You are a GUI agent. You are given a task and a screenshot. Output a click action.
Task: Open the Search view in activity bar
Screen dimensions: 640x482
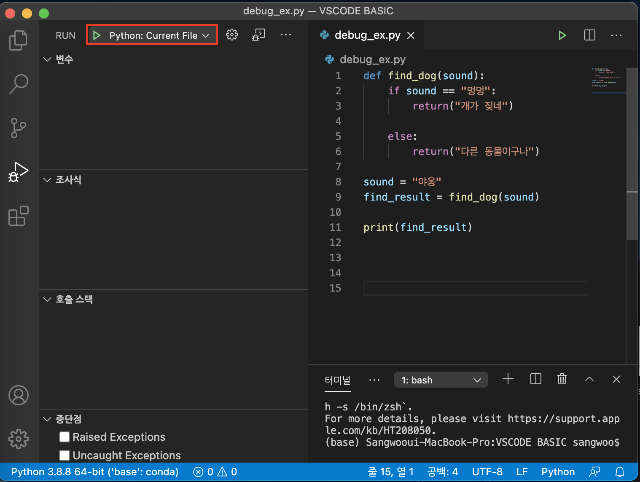tap(18, 84)
